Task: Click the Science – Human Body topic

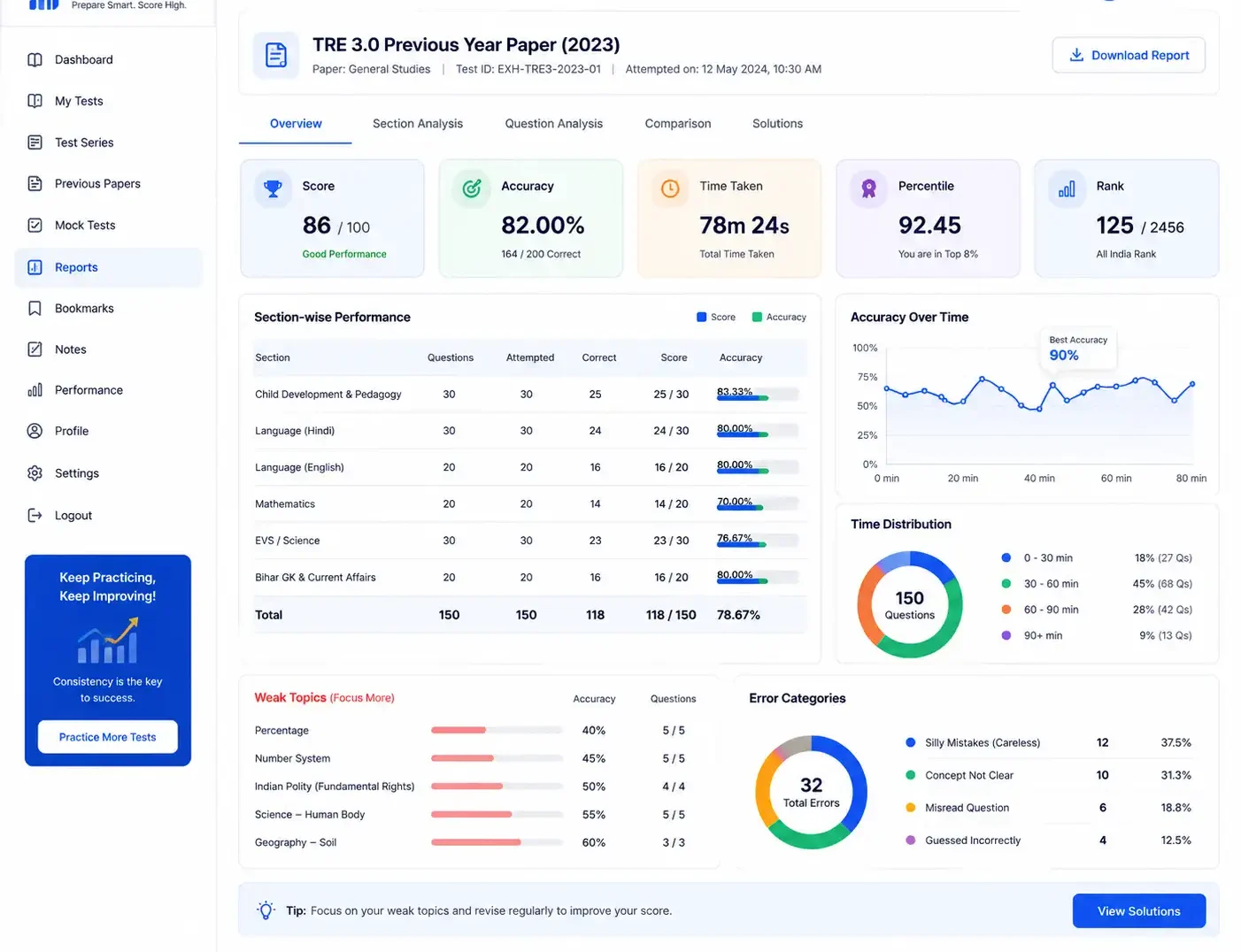Action: (310, 814)
